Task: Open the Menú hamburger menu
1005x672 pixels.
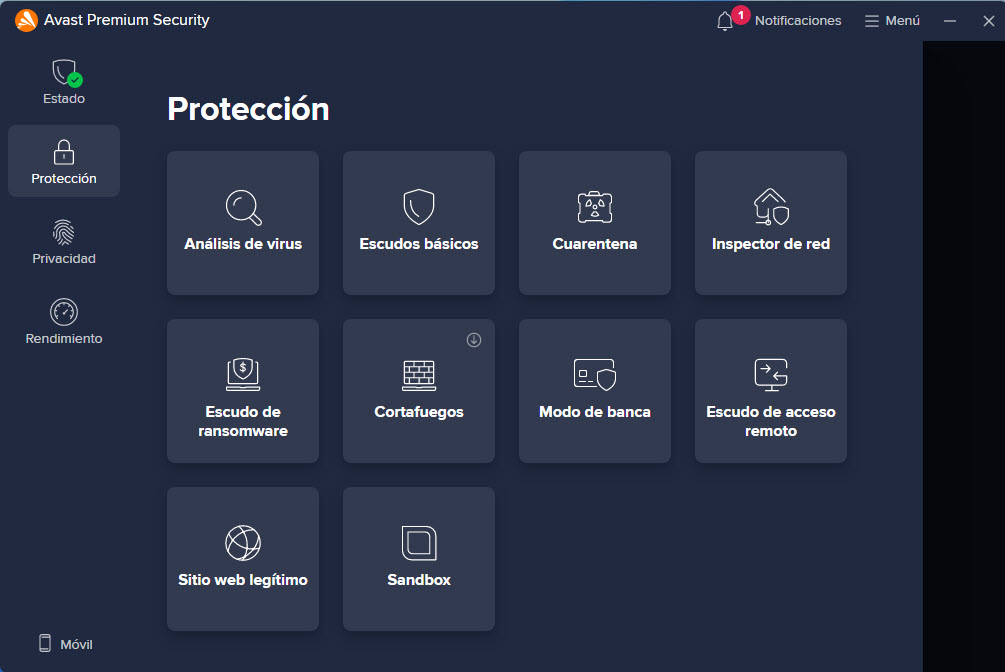Action: click(892, 21)
